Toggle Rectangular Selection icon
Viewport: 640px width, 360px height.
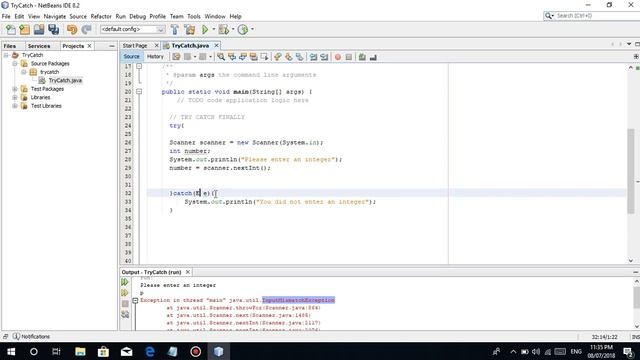coord(264,57)
